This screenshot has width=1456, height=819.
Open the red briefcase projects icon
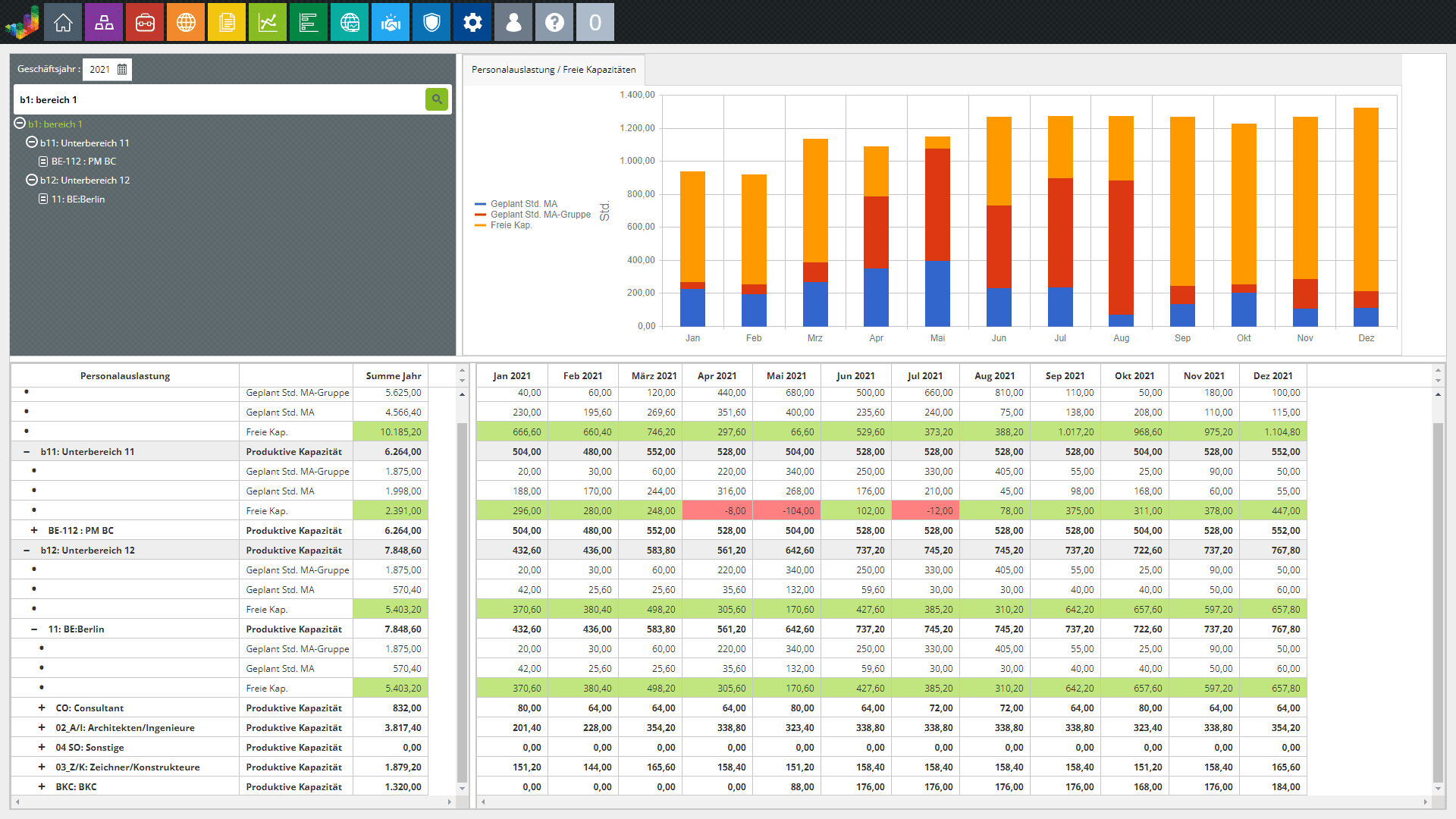coord(145,22)
